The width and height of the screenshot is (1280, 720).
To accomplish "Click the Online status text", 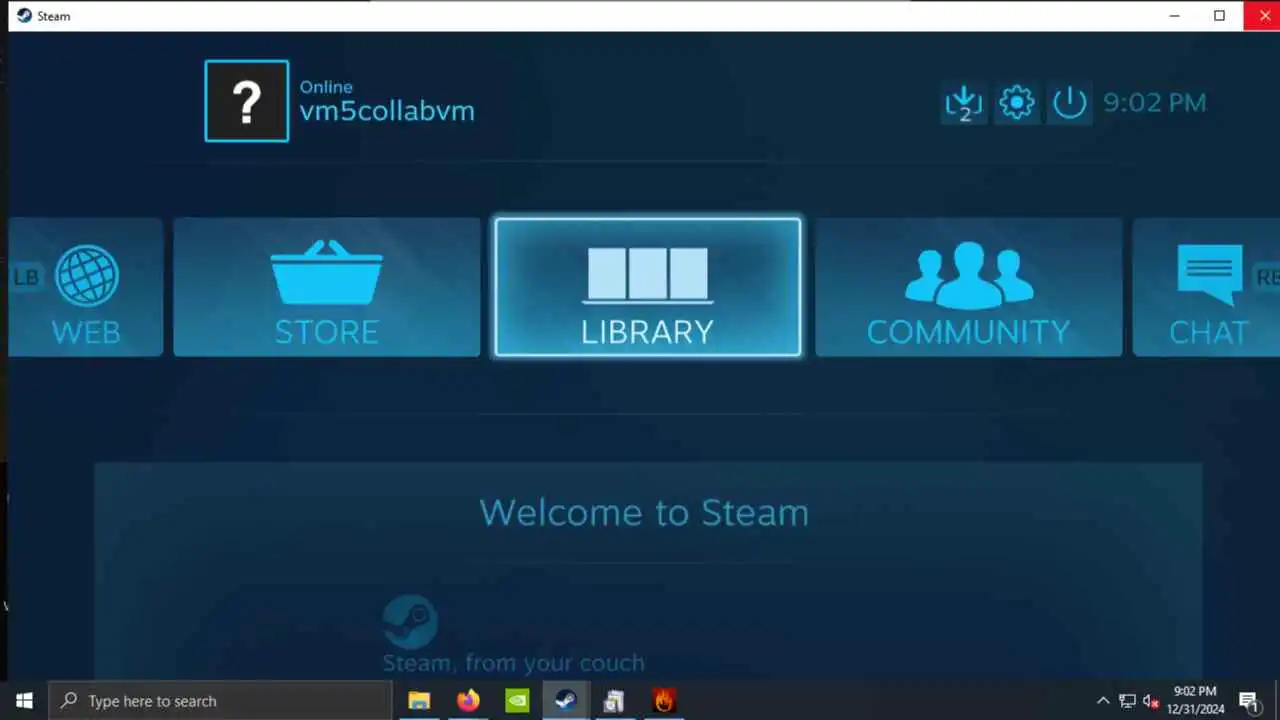I will coord(326,87).
